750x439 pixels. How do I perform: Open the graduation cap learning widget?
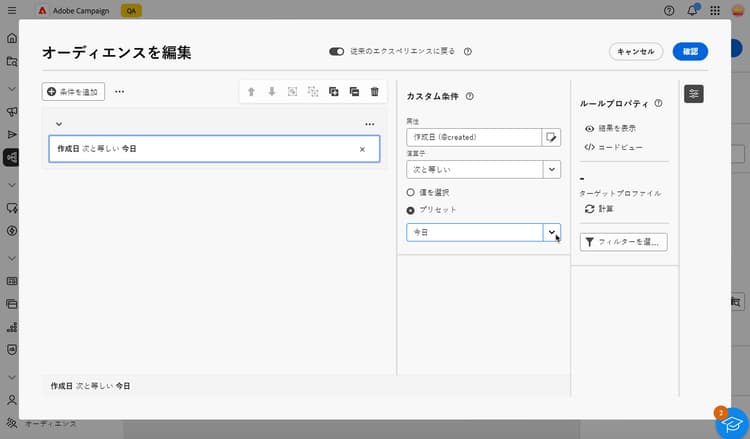pyautogui.click(x=731, y=423)
